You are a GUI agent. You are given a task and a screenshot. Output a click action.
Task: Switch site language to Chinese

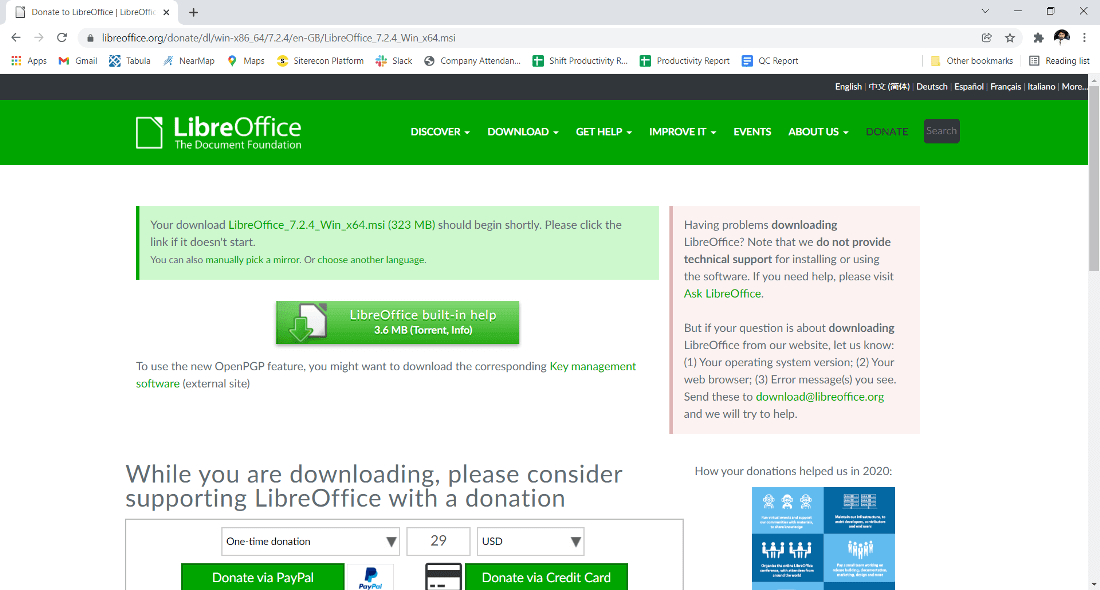[889, 87]
